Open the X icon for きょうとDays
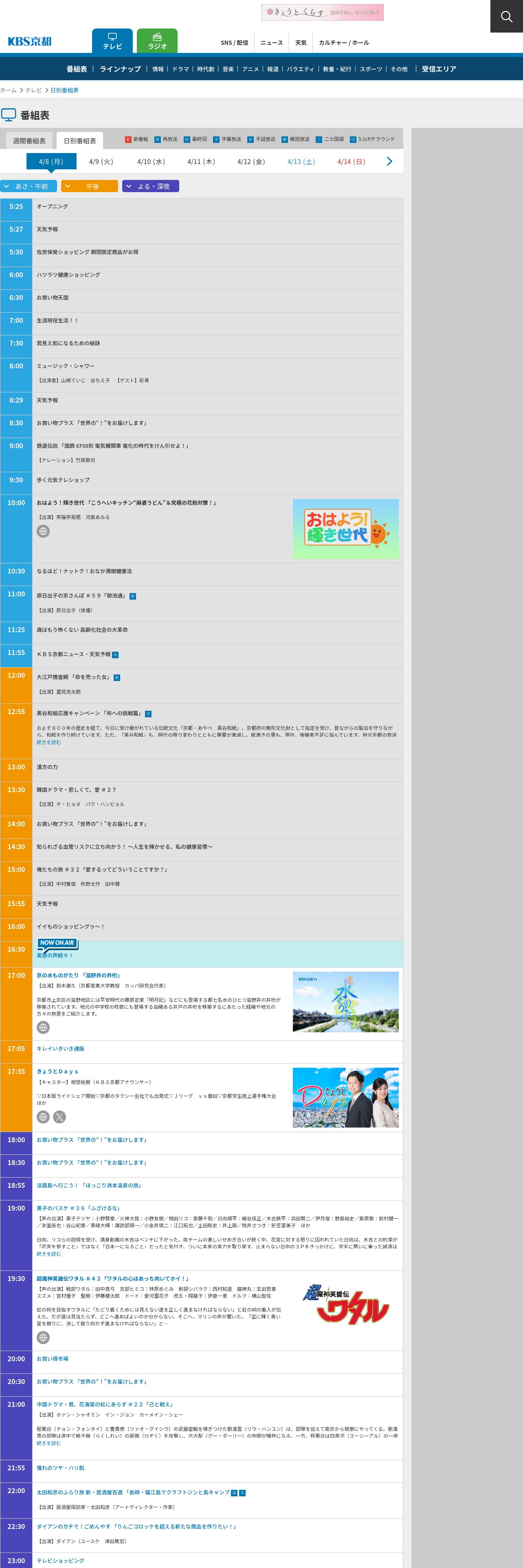Screen dimensions: 523x1568 [x=59, y=1117]
